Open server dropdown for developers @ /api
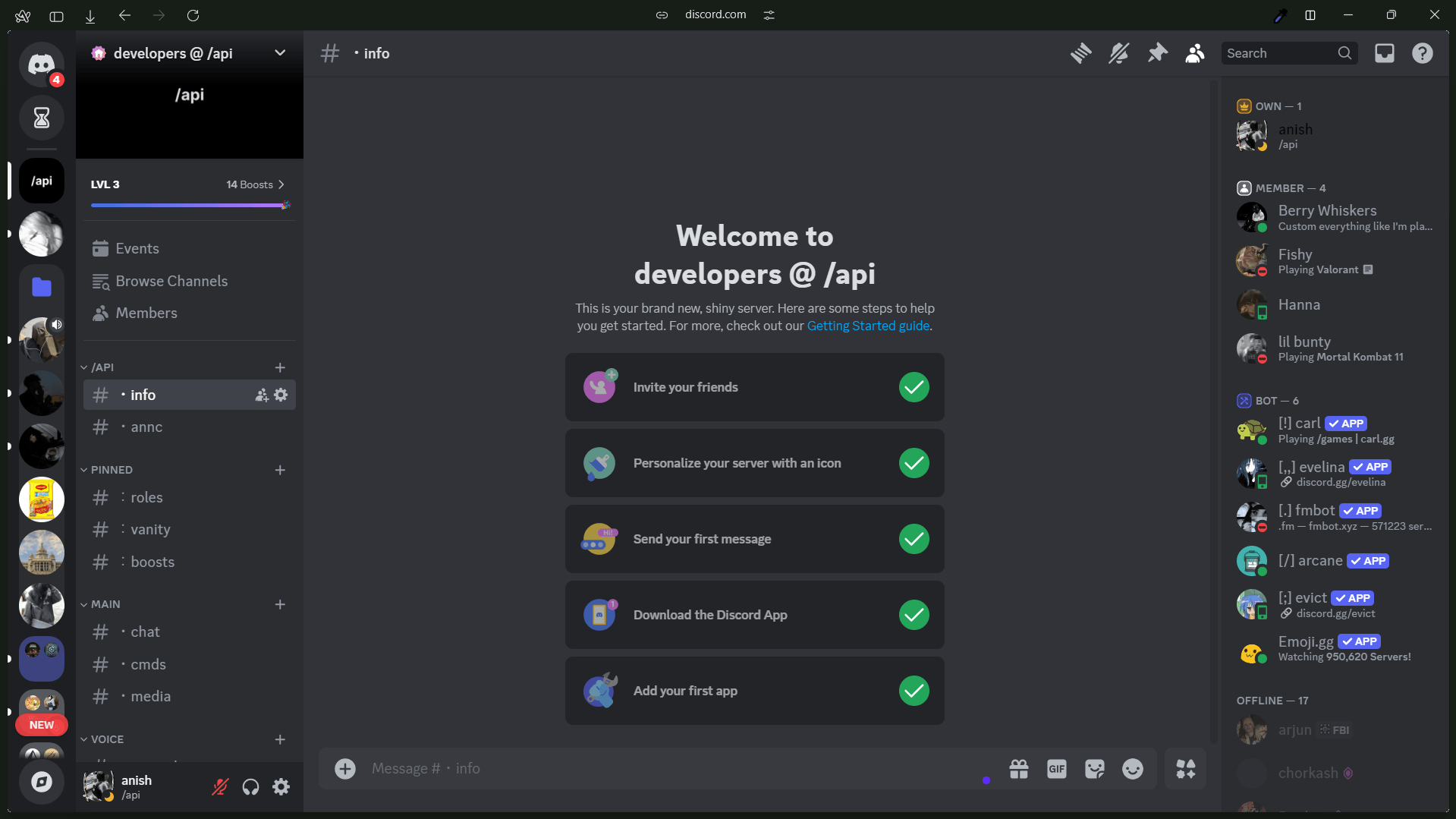Image resolution: width=1456 pixels, height=819 pixels. pyautogui.click(x=280, y=53)
